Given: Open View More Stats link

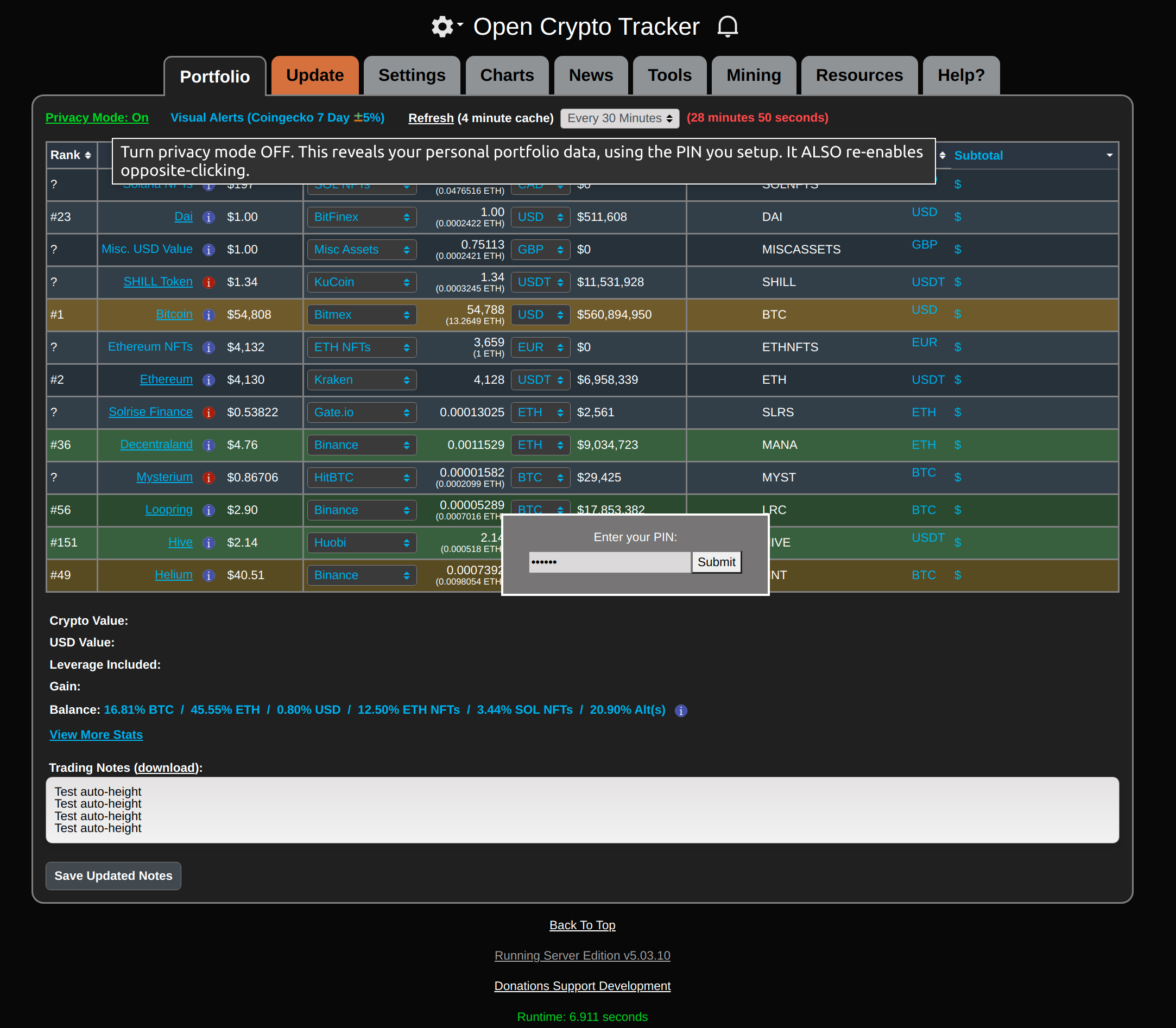Looking at the screenshot, I should (96, 735).
